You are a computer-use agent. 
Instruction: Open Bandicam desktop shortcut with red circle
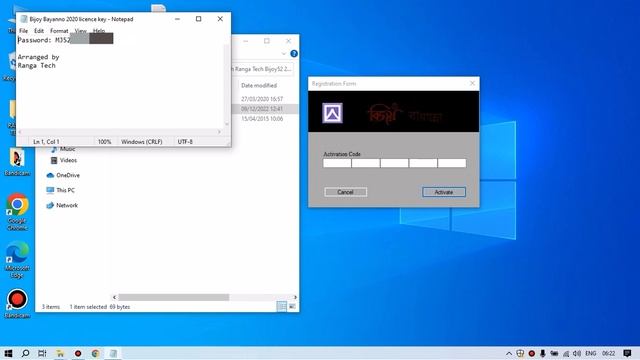click(x=17, y=304)
